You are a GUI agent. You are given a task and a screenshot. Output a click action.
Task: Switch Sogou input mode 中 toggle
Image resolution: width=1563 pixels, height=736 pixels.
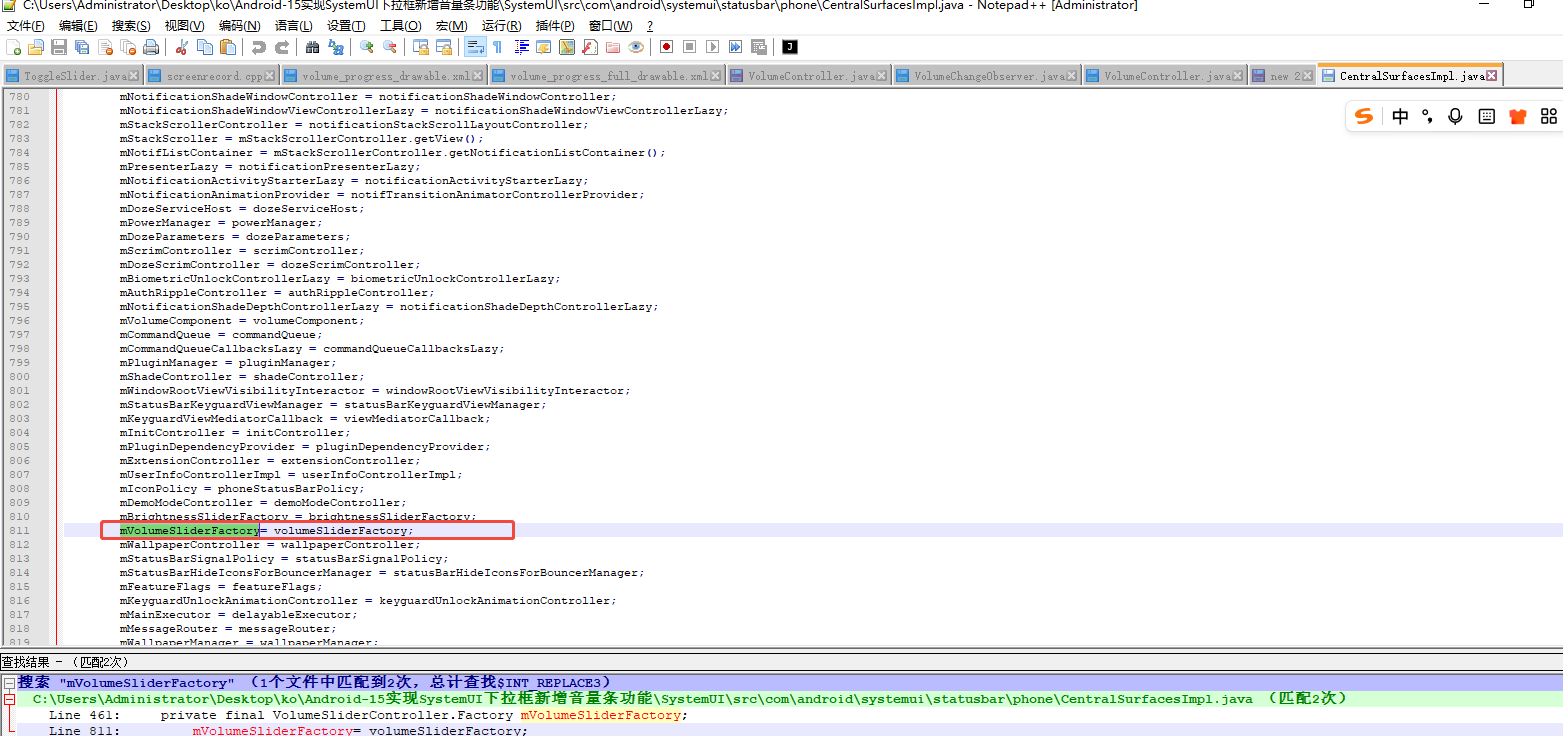[1400, 116]
